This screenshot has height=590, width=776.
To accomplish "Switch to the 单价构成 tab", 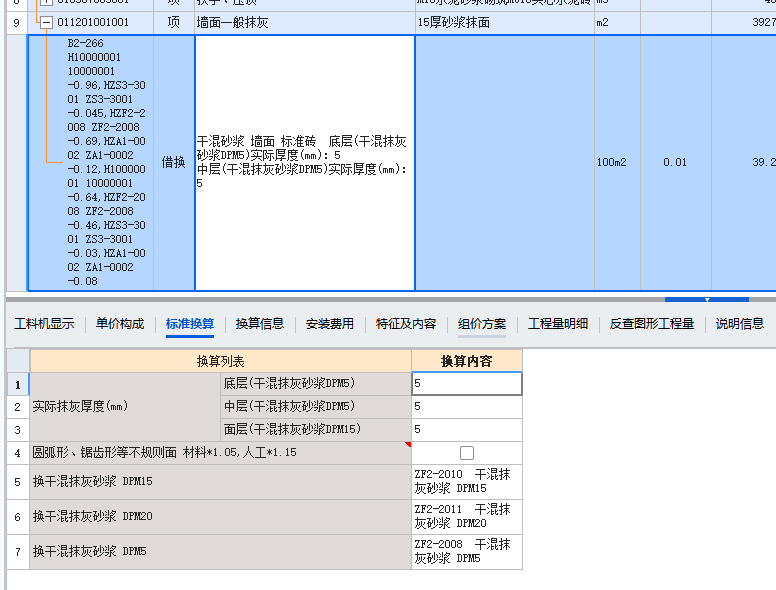I will 120,324.
